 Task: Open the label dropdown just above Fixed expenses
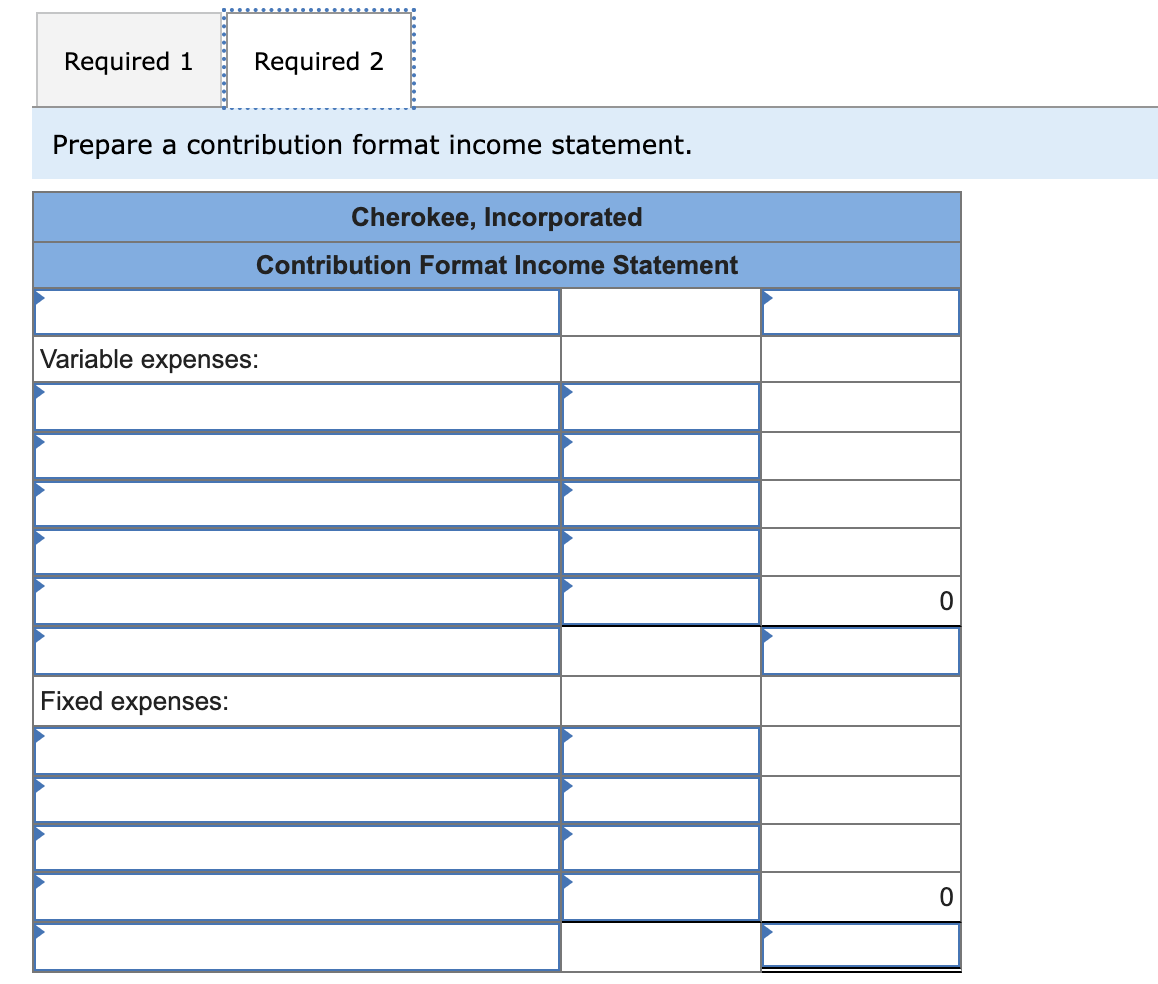297,651
